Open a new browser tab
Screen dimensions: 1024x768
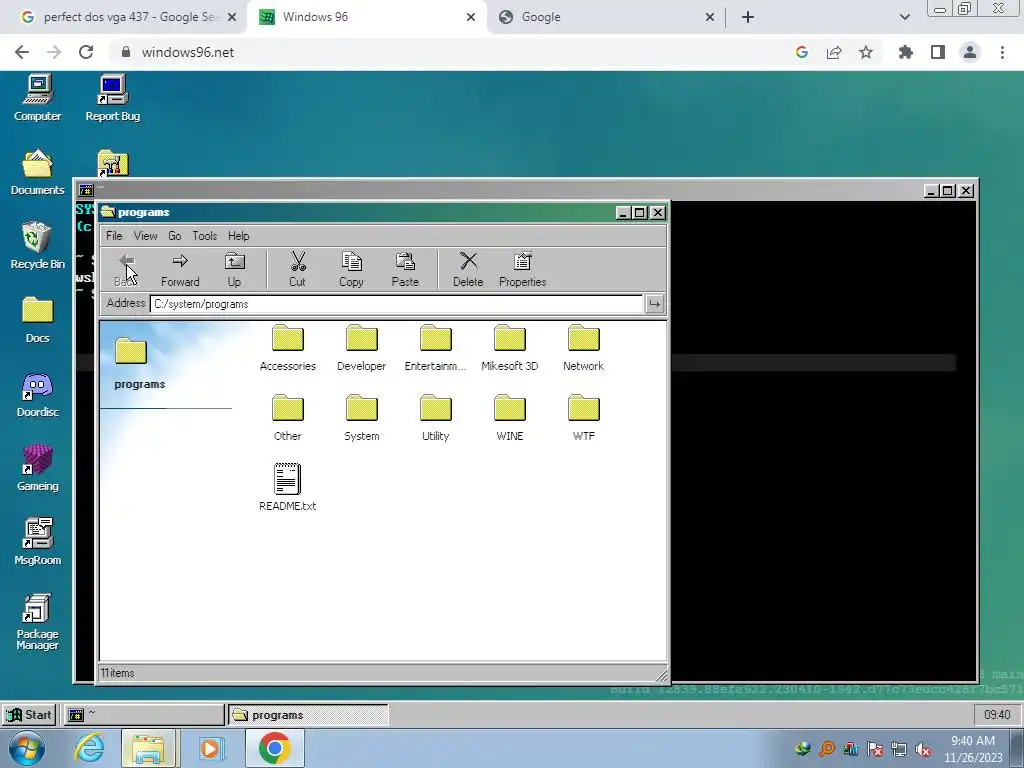coord(748,17)
